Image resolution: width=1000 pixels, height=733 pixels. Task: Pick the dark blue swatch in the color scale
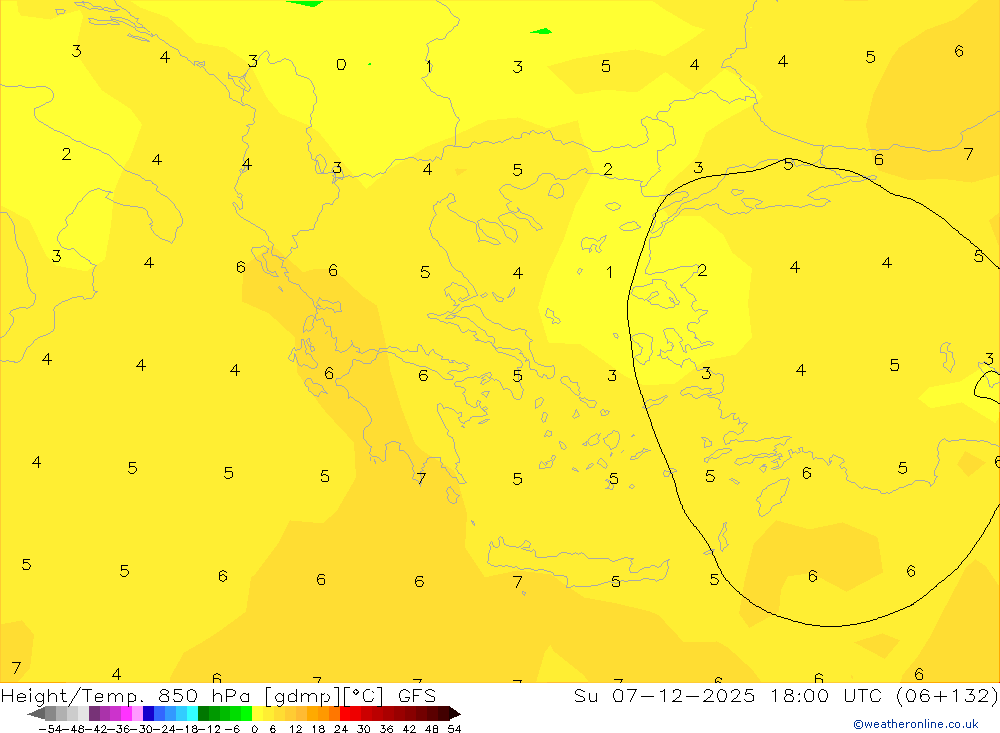click(148, 713)
